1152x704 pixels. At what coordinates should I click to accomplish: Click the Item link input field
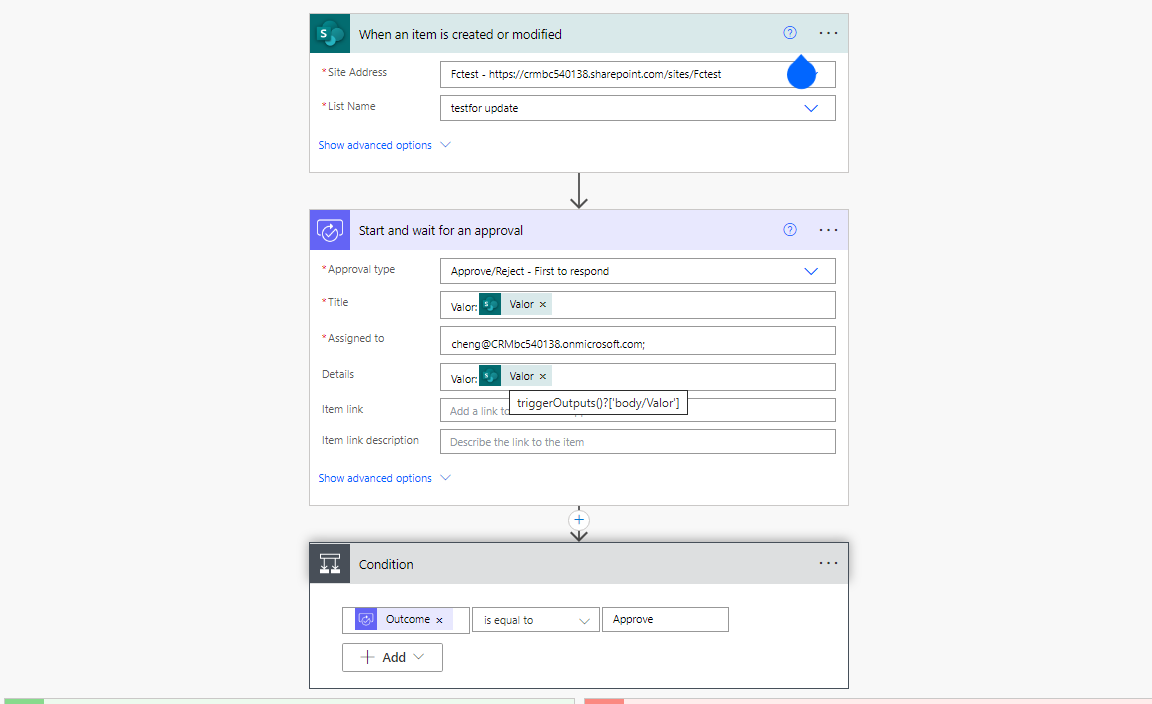coord(638,410)
